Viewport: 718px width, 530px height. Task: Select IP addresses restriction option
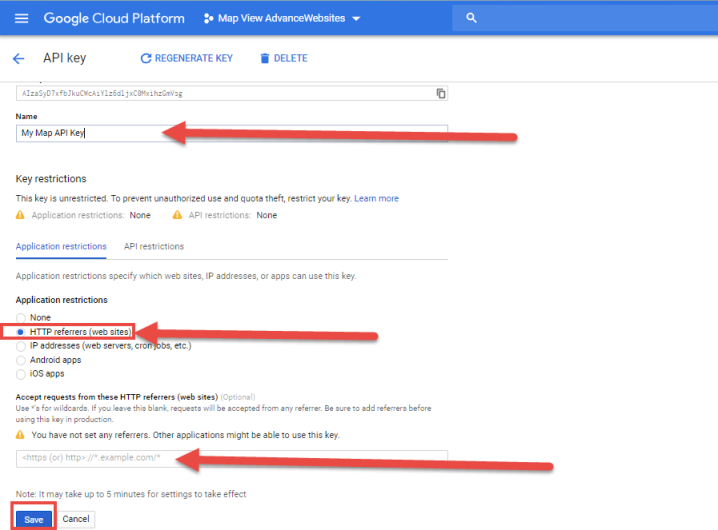click(22, 346)
